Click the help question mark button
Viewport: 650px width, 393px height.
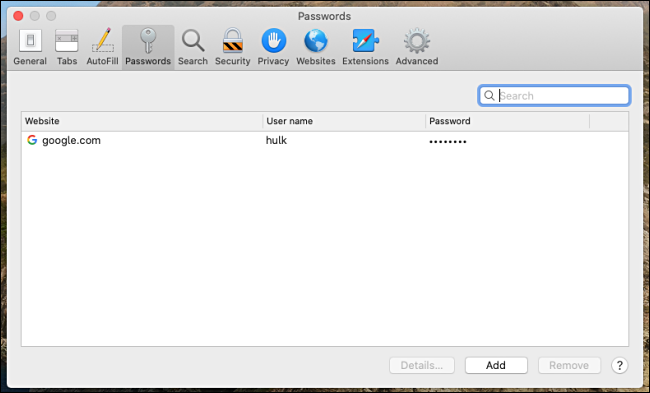619,365
